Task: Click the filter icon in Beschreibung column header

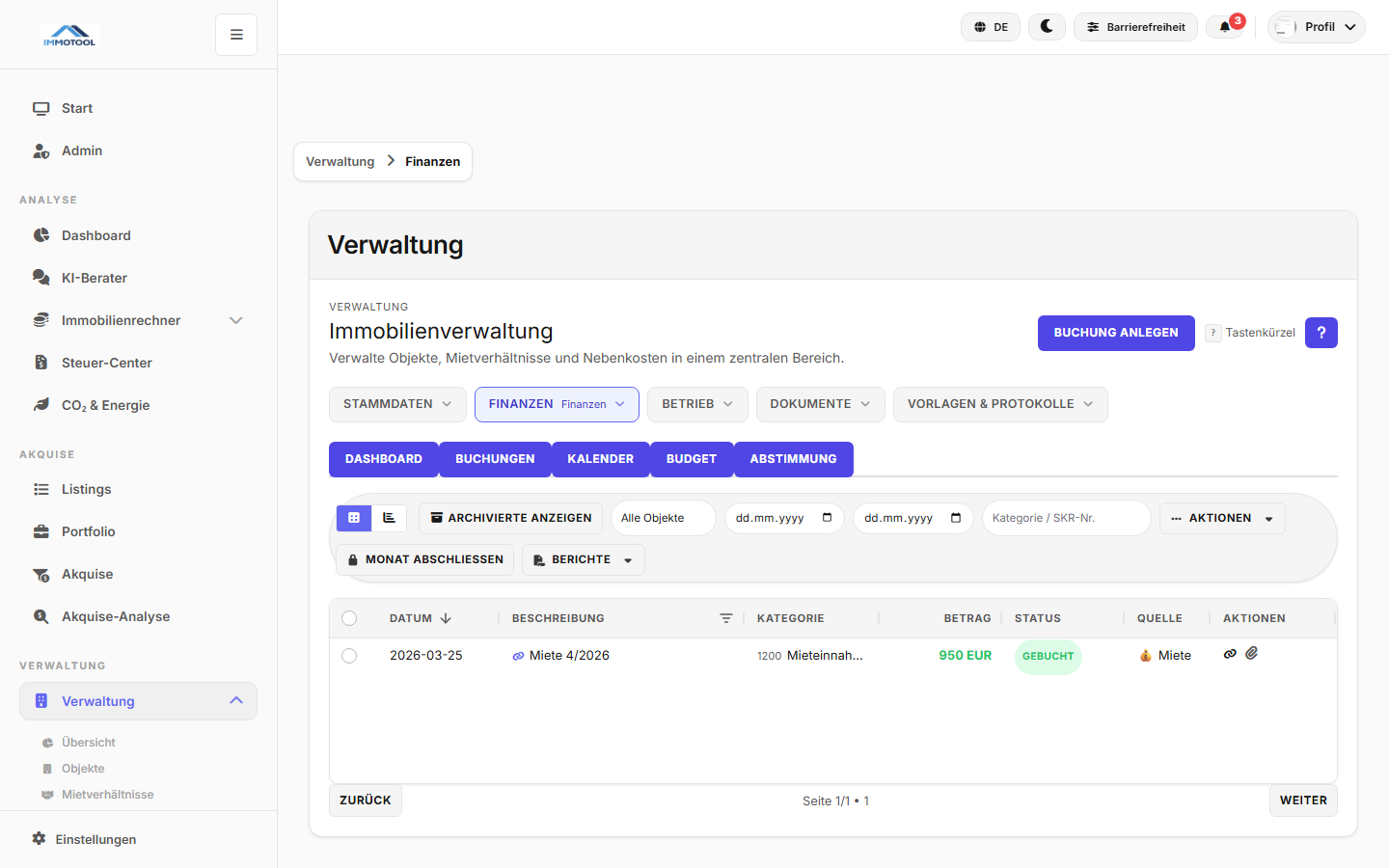Action: [x=726, y=618]
